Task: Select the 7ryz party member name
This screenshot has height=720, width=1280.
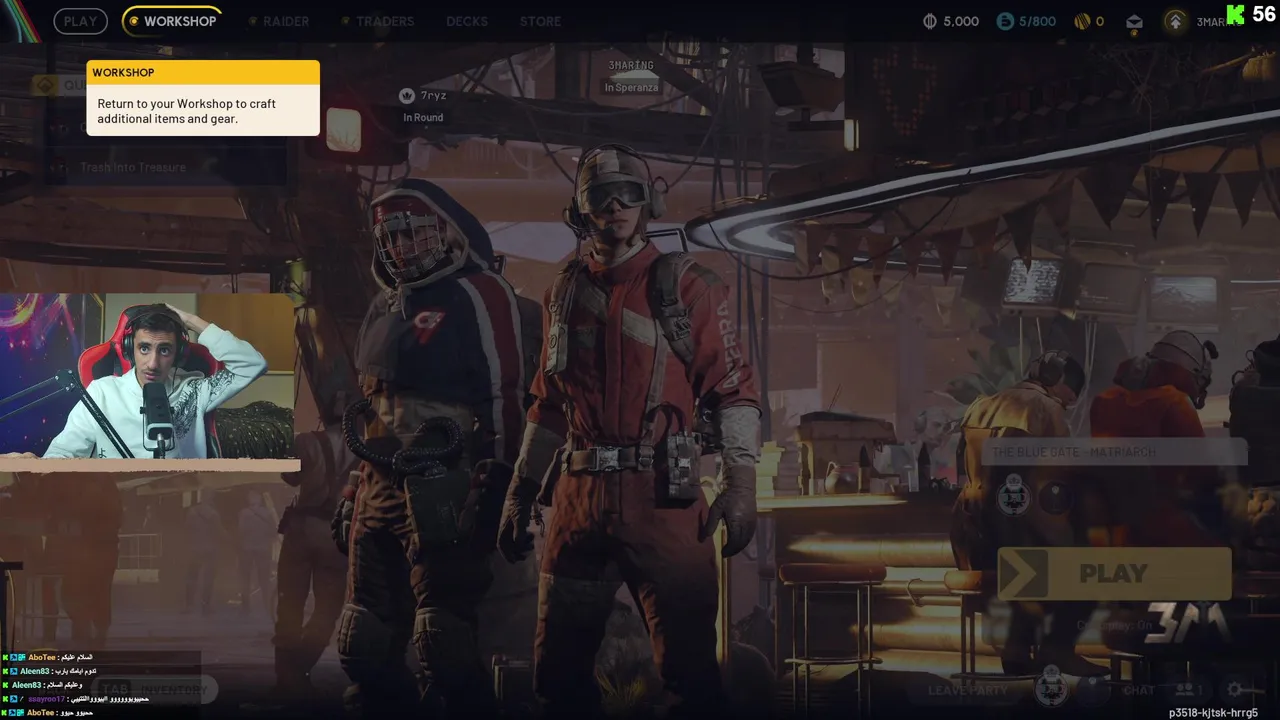Action: click(x=433, y=96)
